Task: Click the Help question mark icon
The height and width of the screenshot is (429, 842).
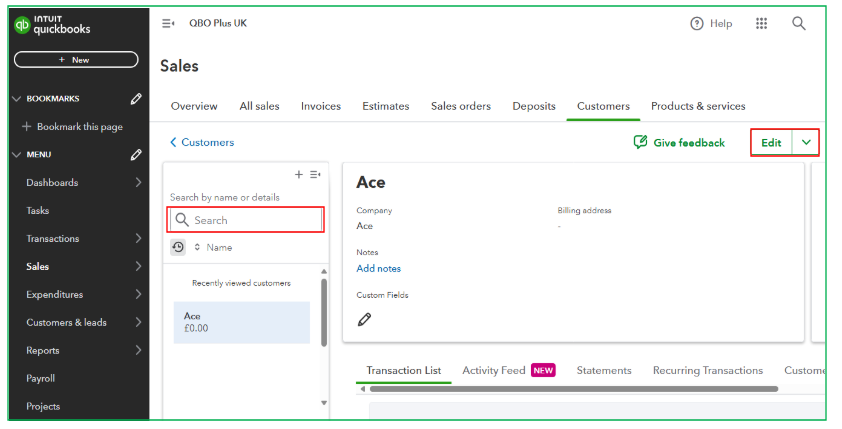Action: tap(697, 24)
